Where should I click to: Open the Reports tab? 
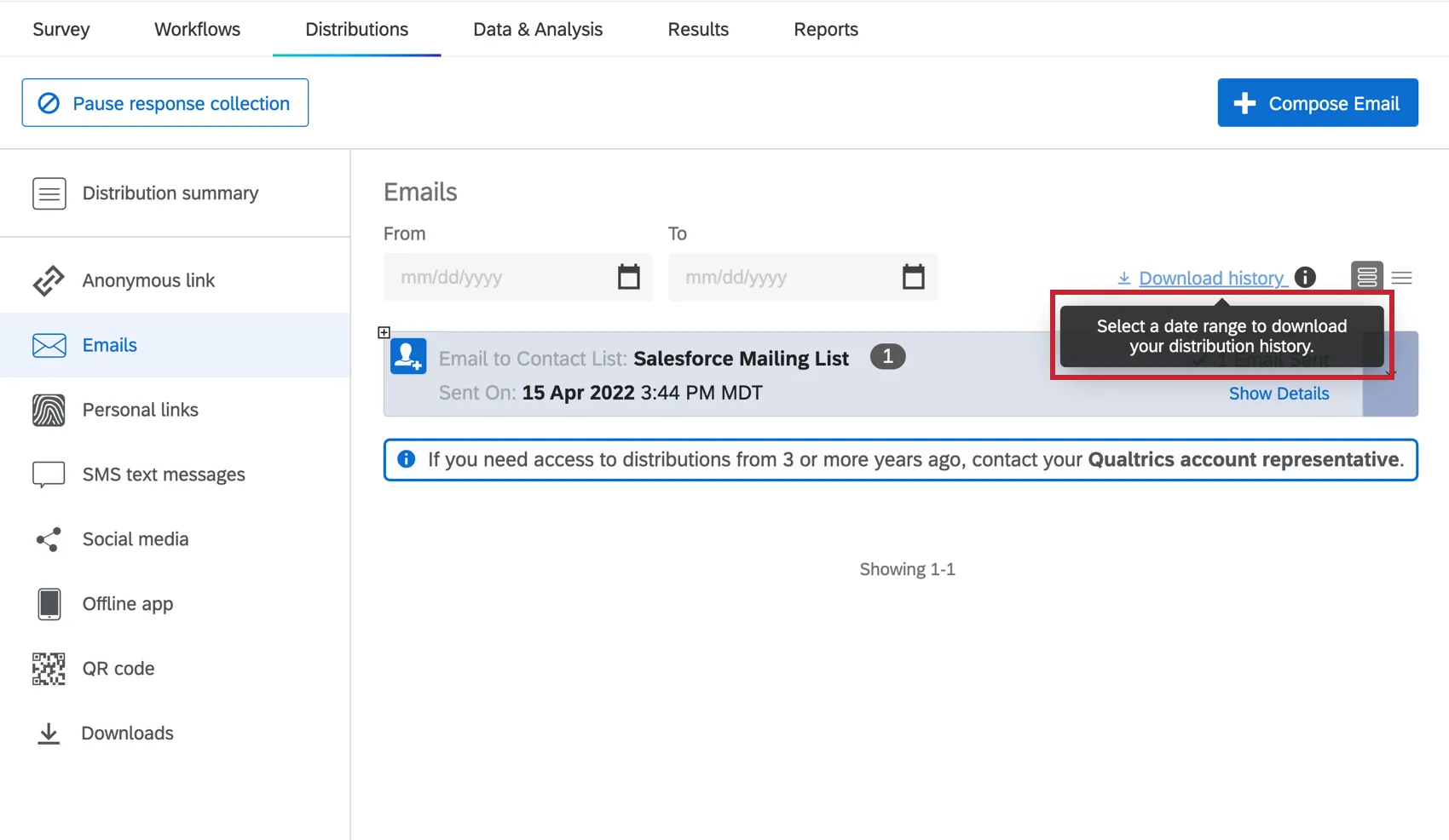coord(825,28)
